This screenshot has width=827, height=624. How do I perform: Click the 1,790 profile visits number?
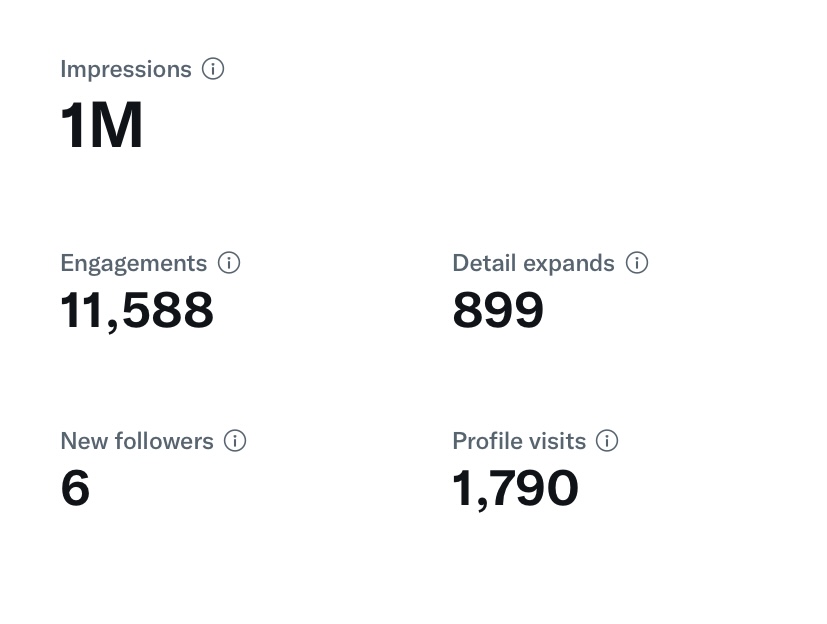point(515,489)
